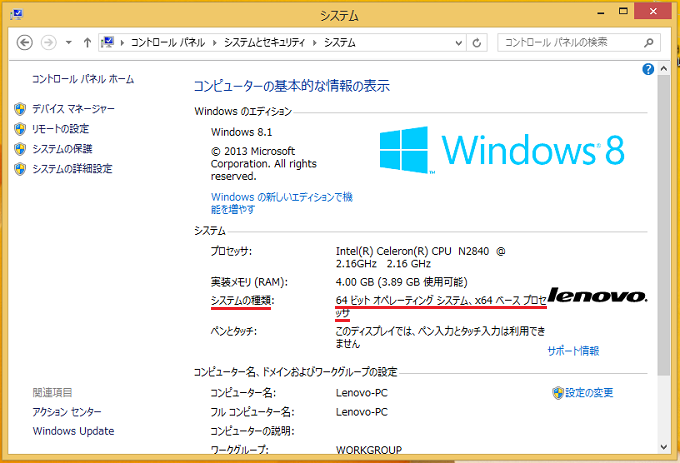Open システムの保護
This screenshot has height=463, width=680.
[x=62, y=149]
